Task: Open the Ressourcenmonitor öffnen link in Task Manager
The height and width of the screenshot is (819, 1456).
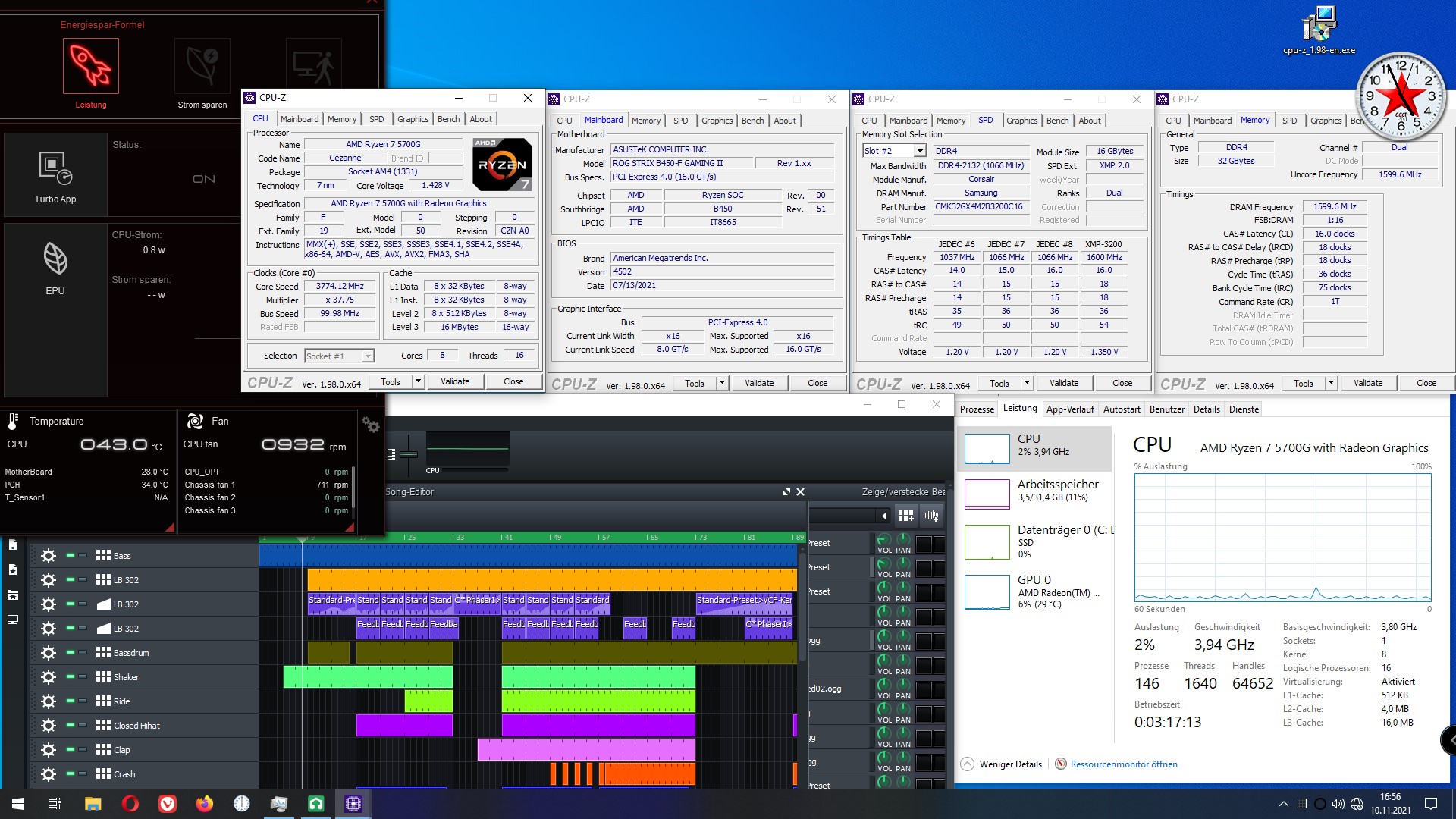Action: pyautogui.click(x=1124, y=764)
